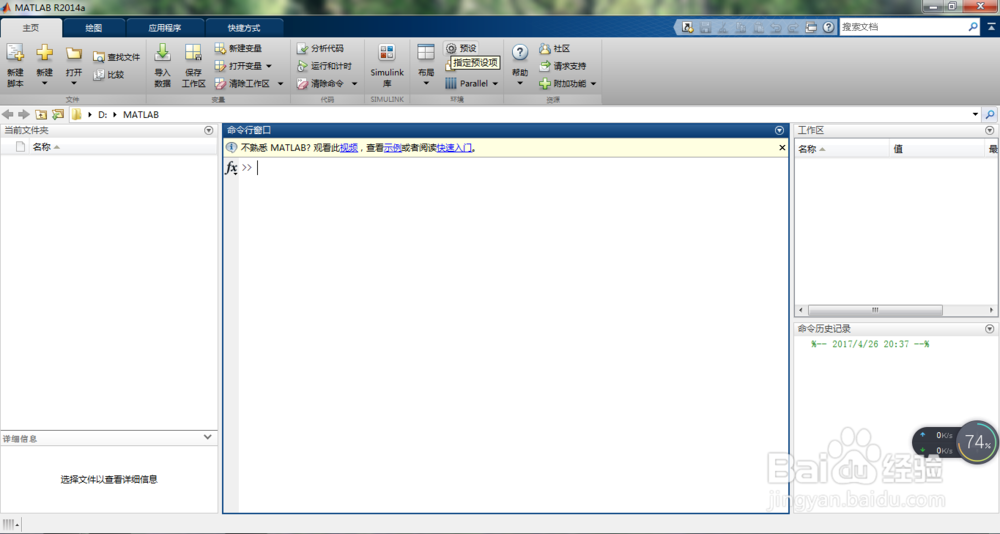
Task: Click the back arrow in the folder toolbar
Action: pos(8,114)
